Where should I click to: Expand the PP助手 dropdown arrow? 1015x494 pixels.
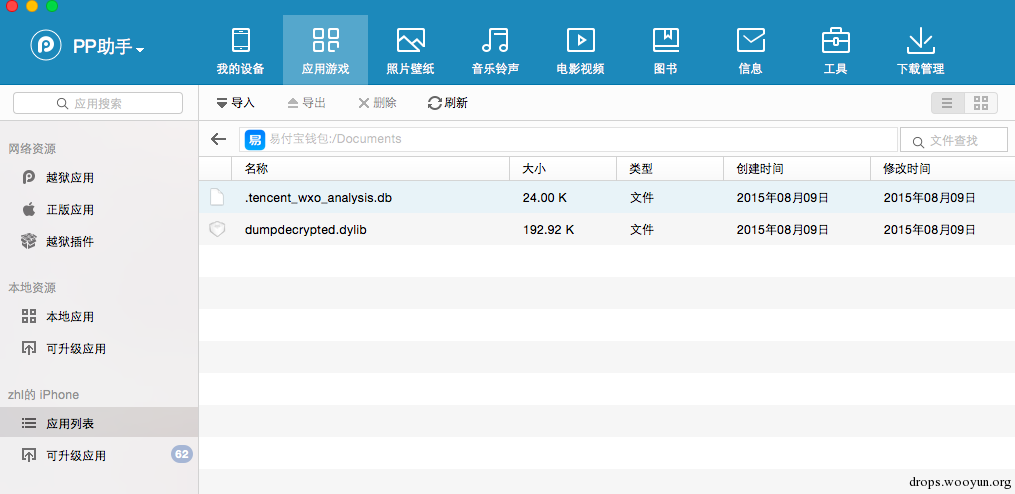click(140, 49)
